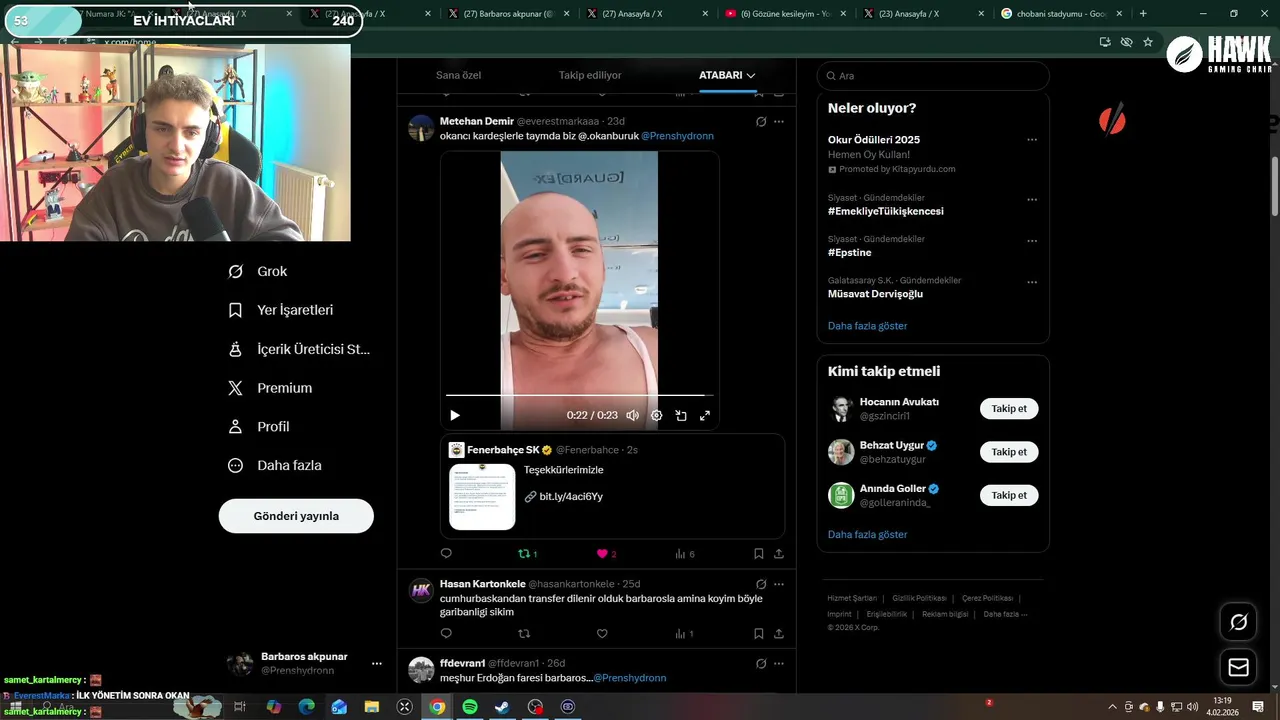1280x720 pixels.
Task: Open the floating Messages envelope button
Action: click(x=1238, y=667)
